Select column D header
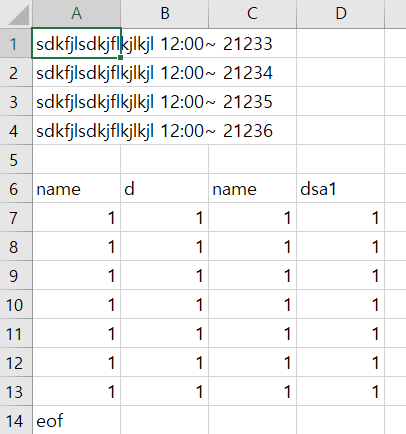The height and width of the screenshot is (434, 406). pos(341,14)
